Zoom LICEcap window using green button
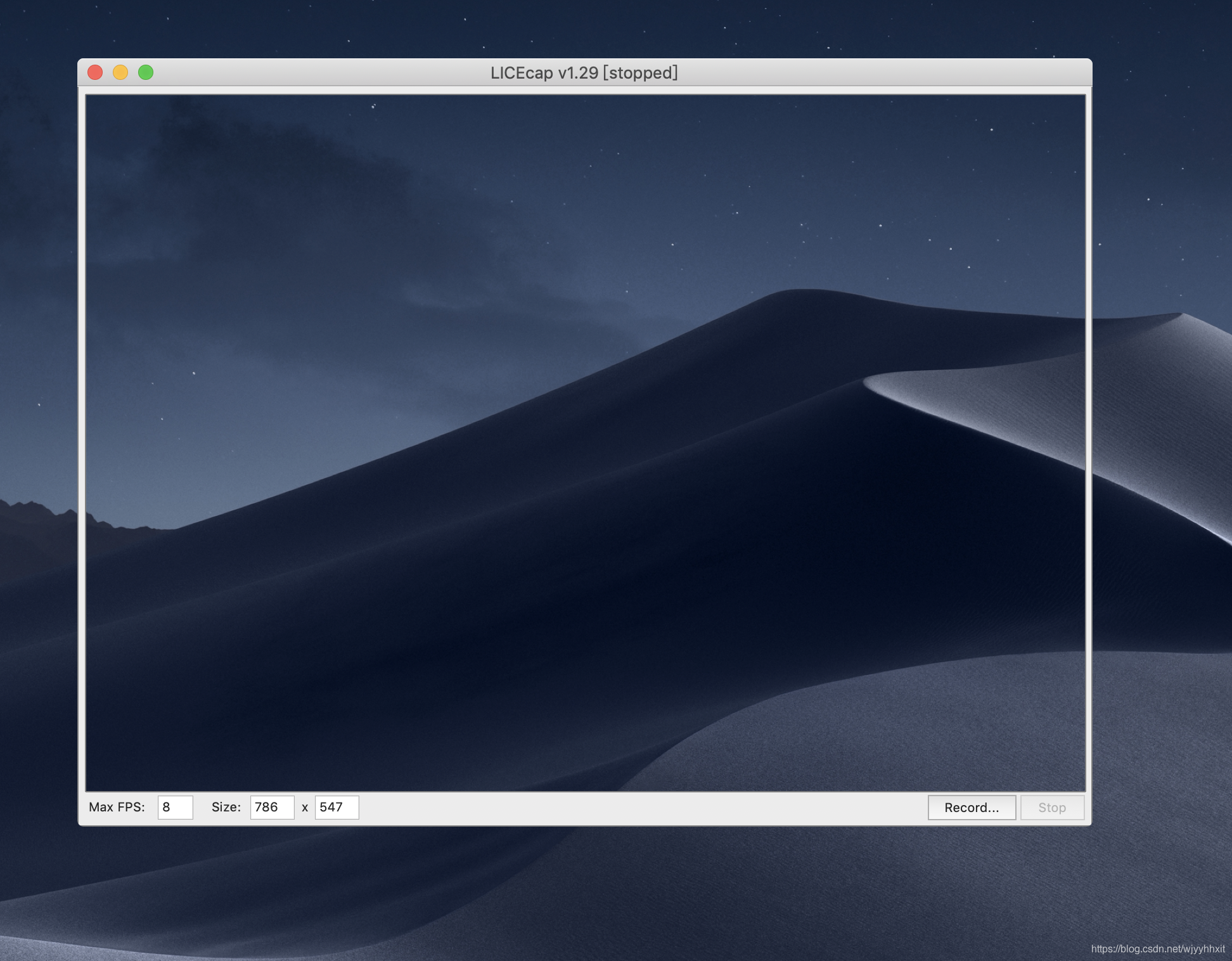This screenshot has width=1232, height=961. pyautogui.click(x=146, y=72)
